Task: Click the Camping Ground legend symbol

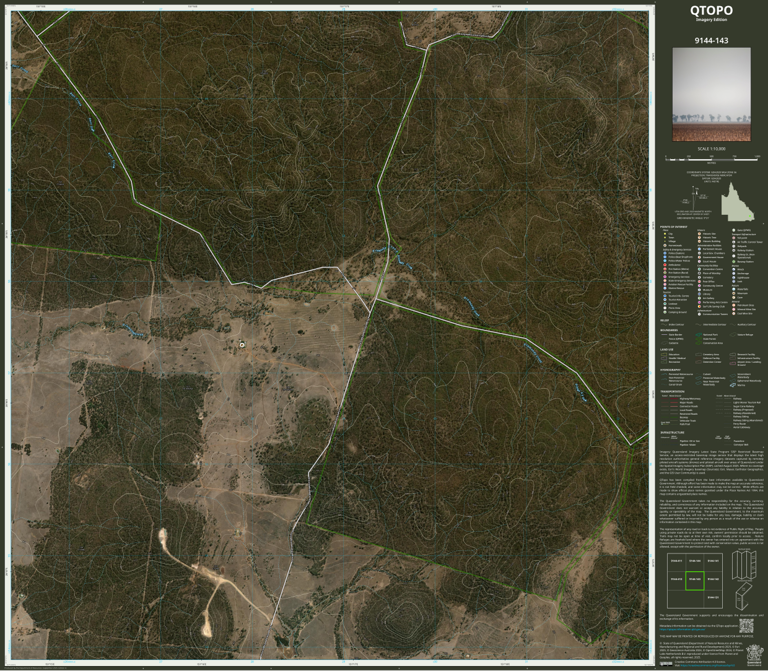Action: pyautogui.click(x=665, y=312)
